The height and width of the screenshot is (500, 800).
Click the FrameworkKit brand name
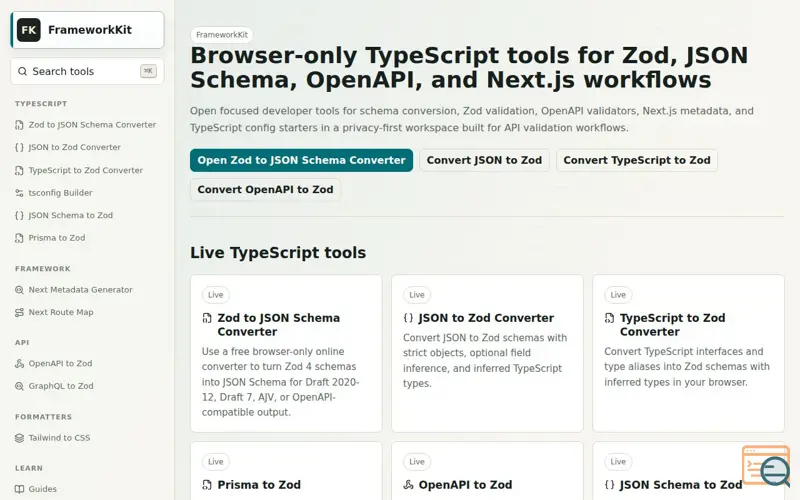click(90, 30)
